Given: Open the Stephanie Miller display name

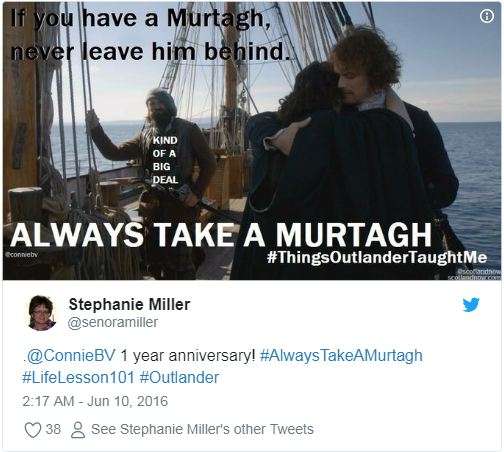Looking at the screenshot, I should [x=129, y=304].
